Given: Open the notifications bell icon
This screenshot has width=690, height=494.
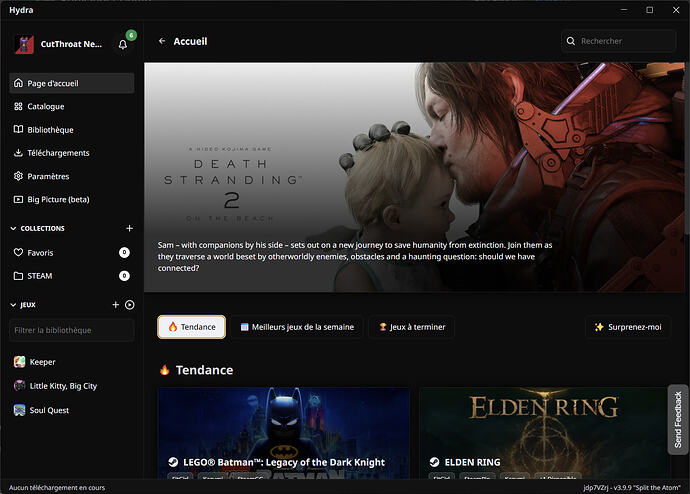Looking at the screenshot, I should (123, 44).
